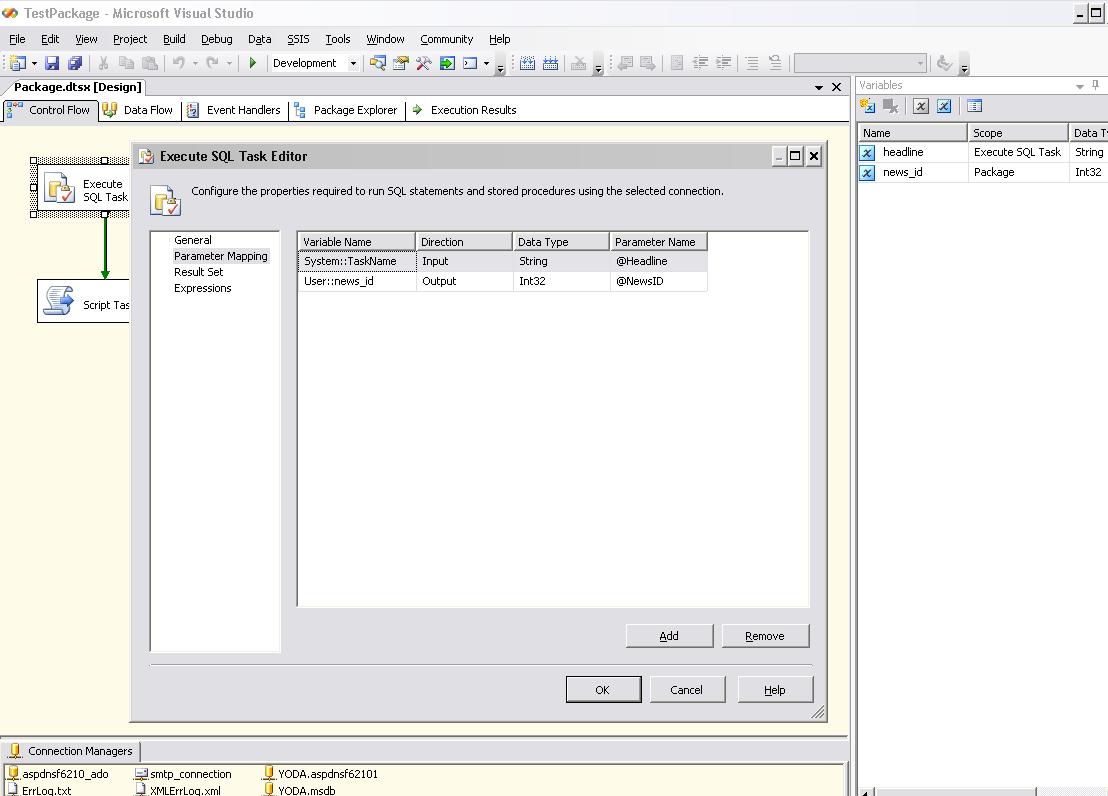Open the SSIS menu
This screenshot has height=796, width=1108.
298,39
